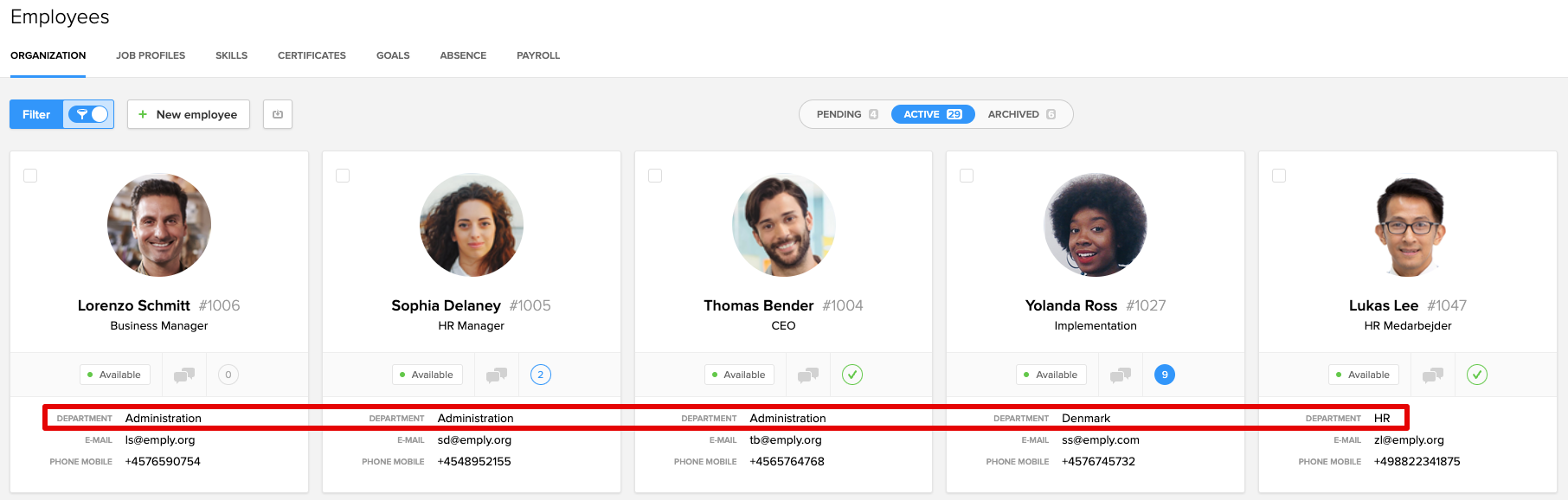Image resolution: width=1568 pixels, height=500 pixels.
Task: Open chat icon on Lorenzo Schmitt's card
Action: click(183, 375)
